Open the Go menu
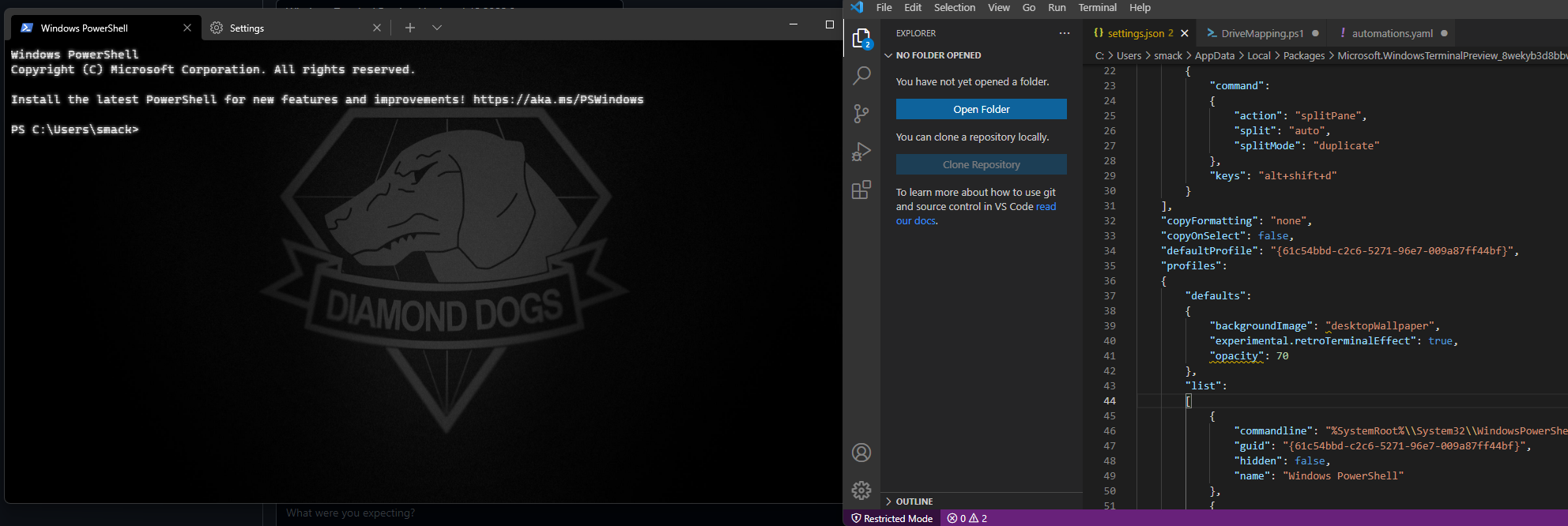The width and height of the screenshot is (1568, 526). [x=1029, y=7]
